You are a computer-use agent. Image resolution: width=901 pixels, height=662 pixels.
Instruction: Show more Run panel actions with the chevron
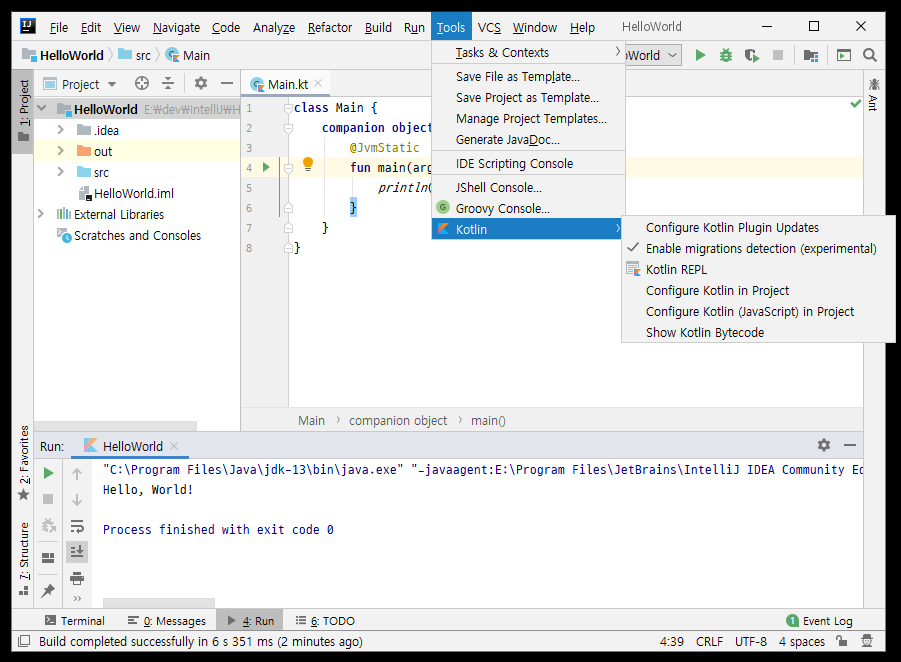77,599
